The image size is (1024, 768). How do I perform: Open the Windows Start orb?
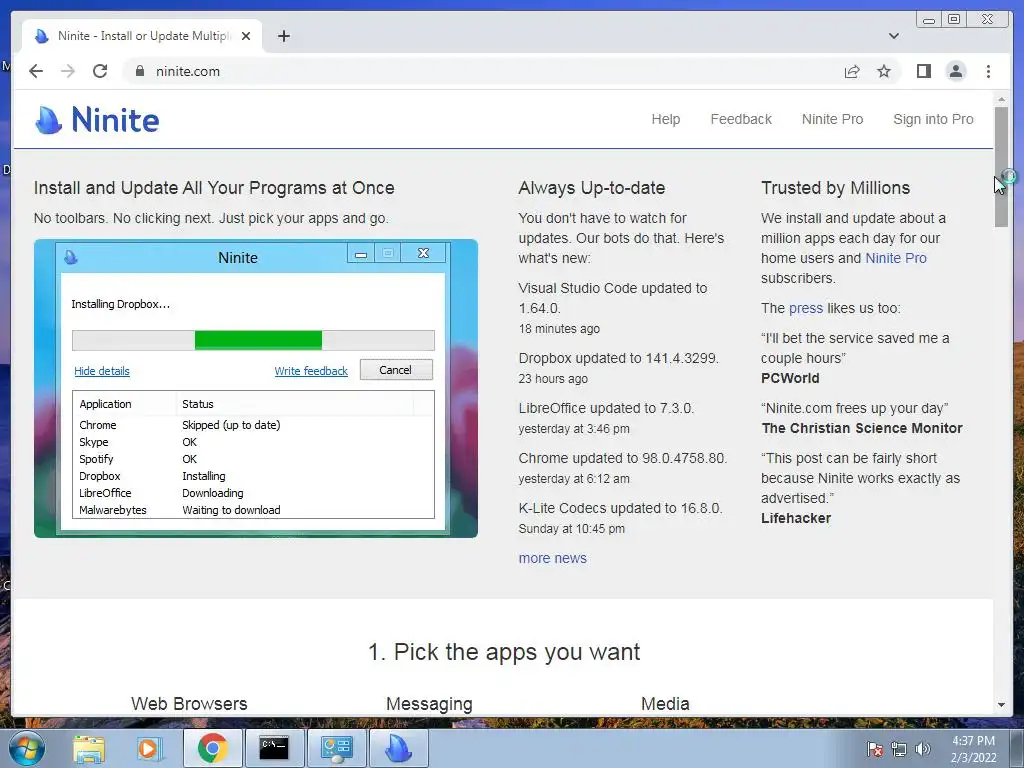point(26,748)
